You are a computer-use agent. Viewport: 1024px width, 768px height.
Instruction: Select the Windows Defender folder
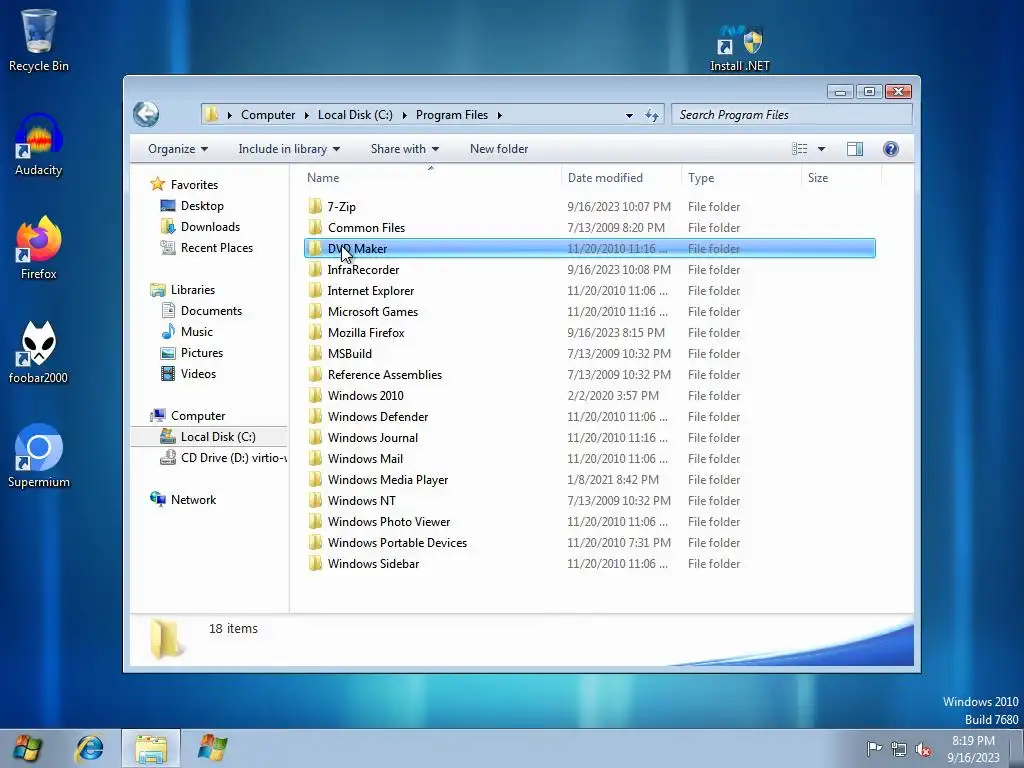589,417
